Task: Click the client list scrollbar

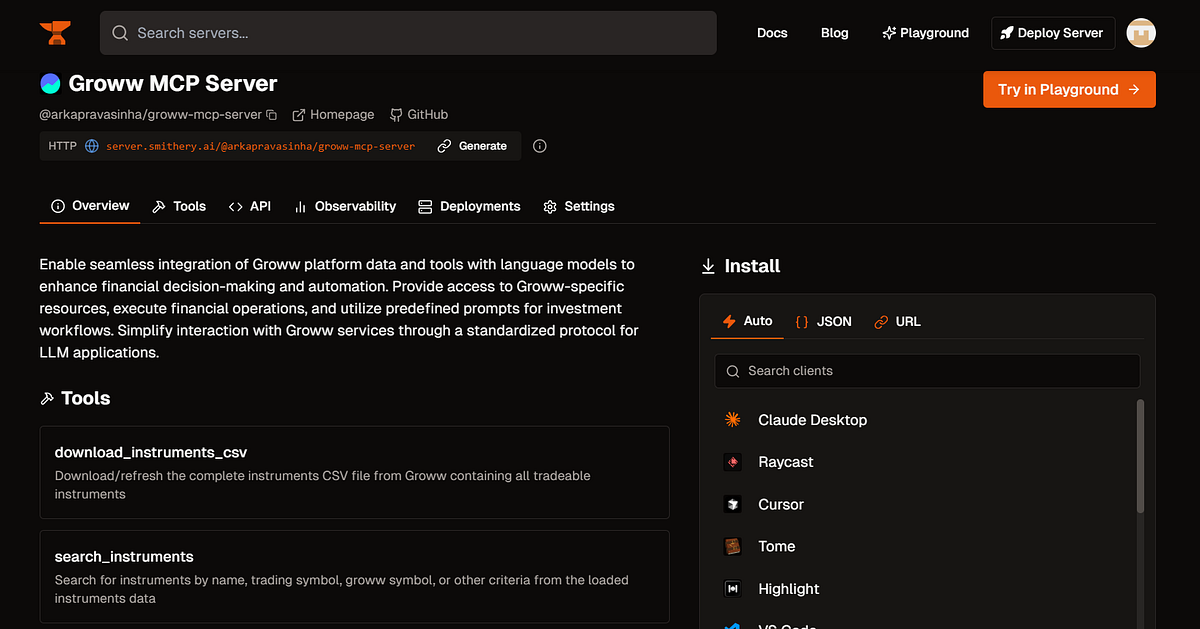Action: point(1140,456)
